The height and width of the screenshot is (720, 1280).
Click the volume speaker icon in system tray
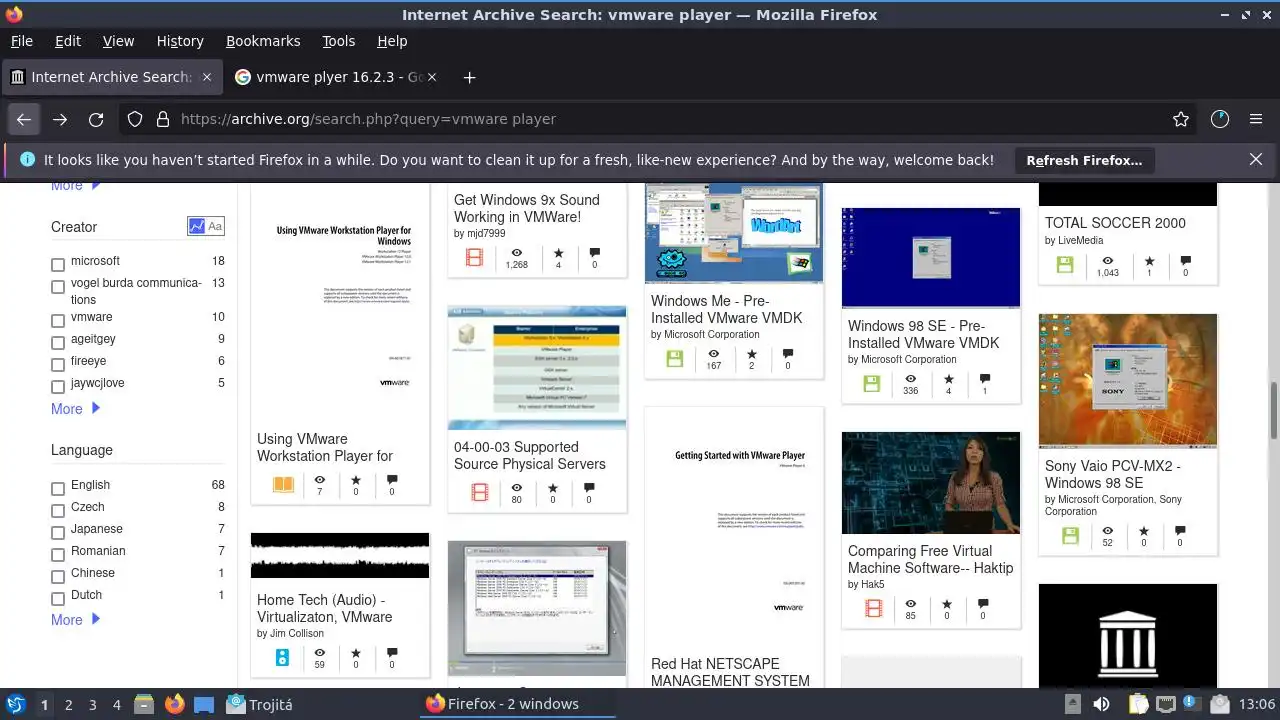coord(1101,704)
